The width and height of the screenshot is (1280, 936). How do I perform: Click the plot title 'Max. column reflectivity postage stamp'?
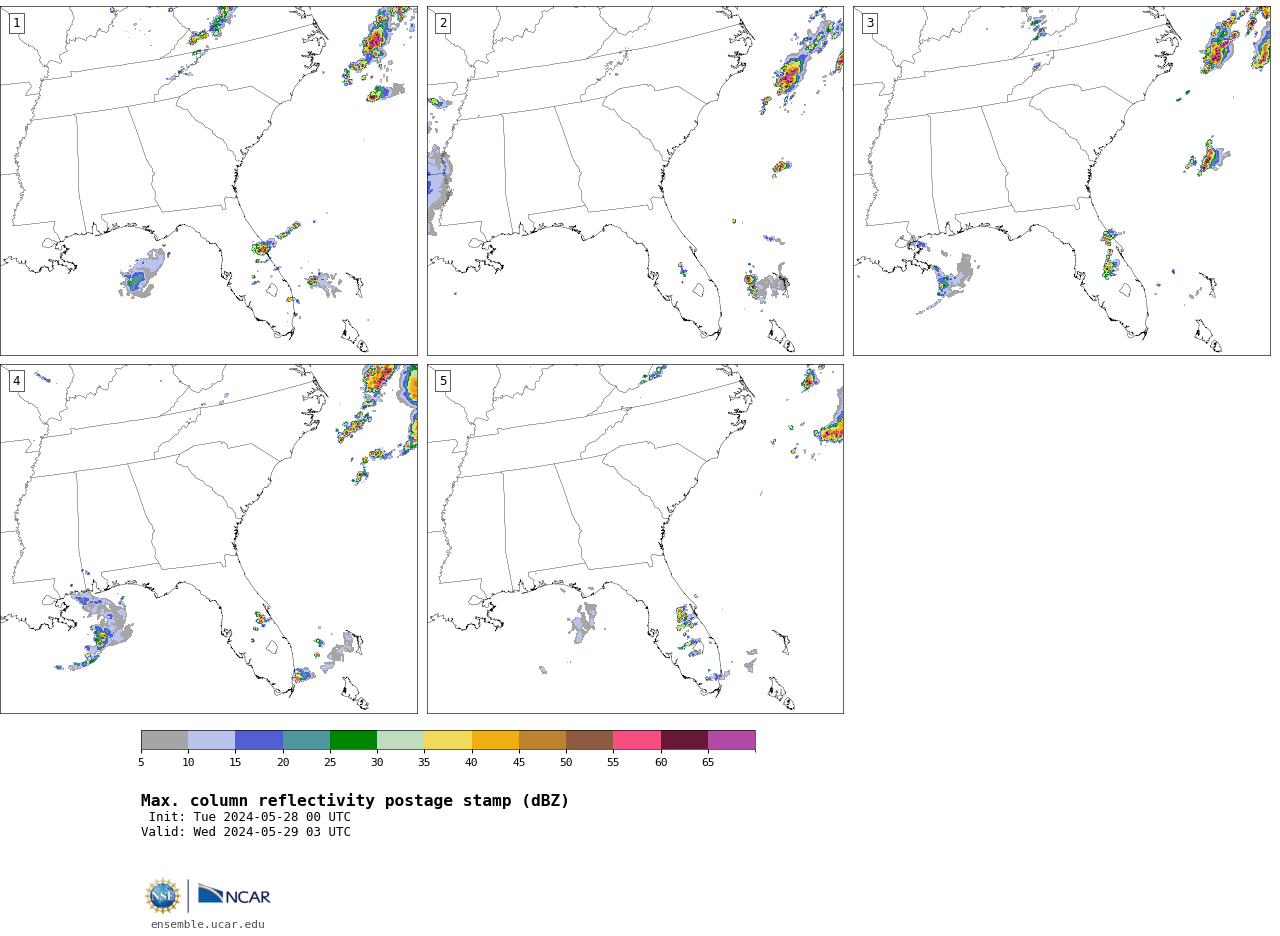click(x=355, y=801)
